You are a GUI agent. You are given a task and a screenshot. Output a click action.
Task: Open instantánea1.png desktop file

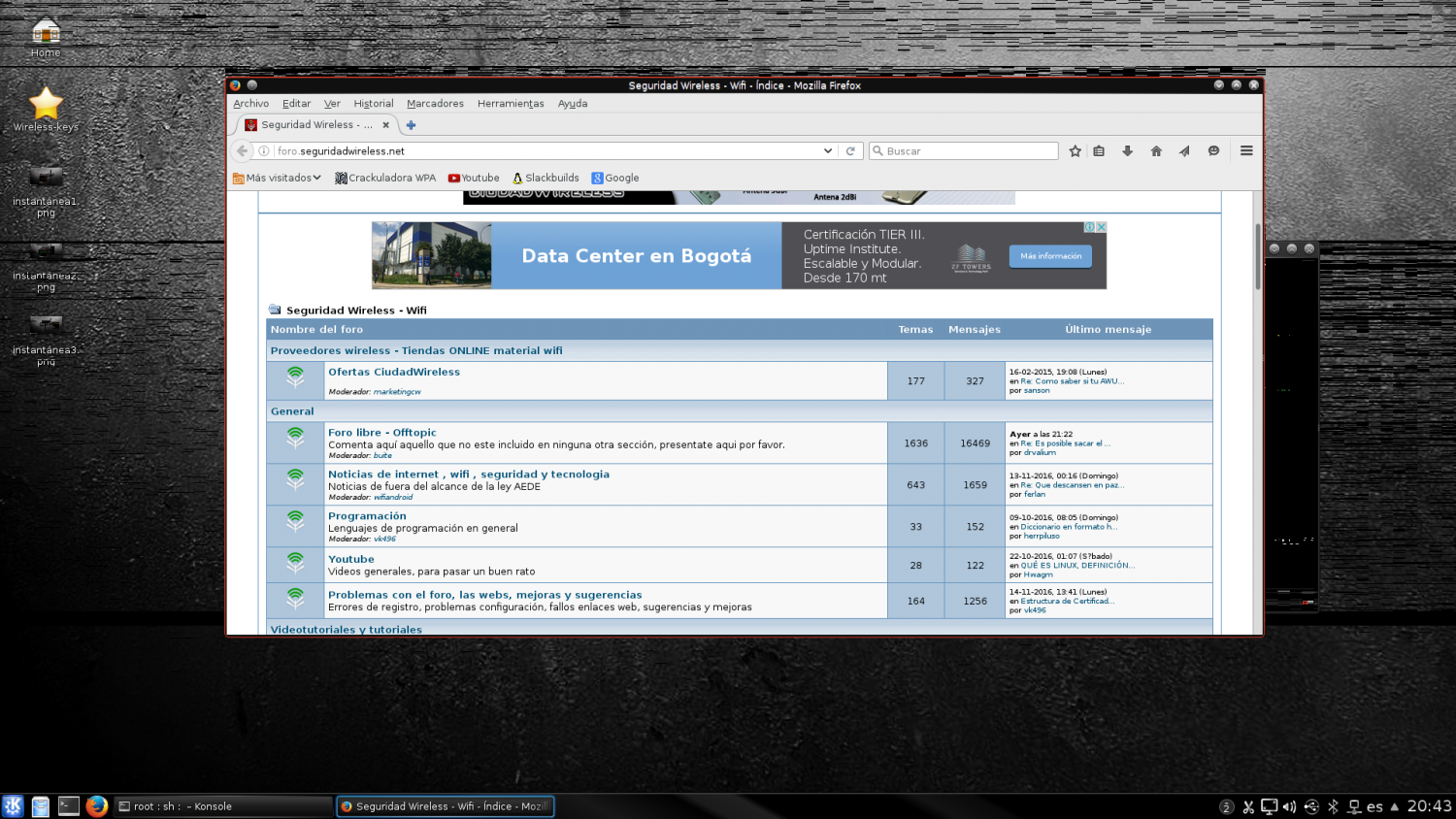click(46, 190)
